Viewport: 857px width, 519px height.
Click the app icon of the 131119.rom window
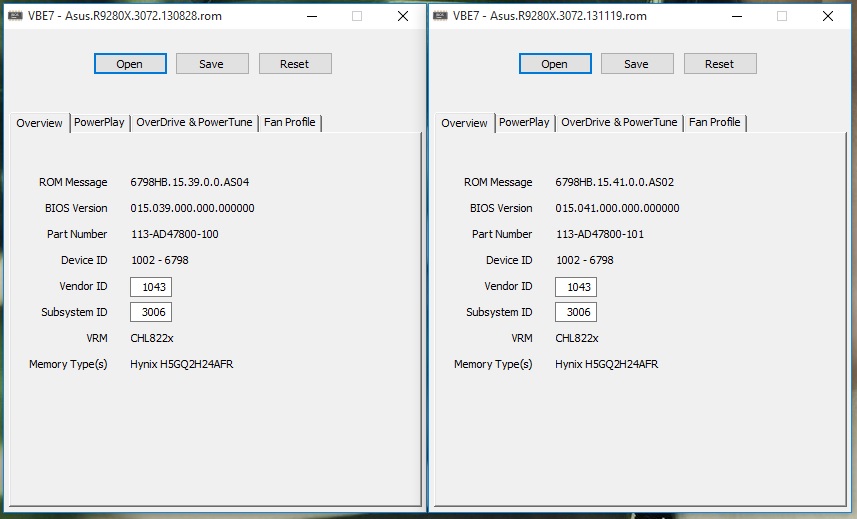click(x=440, y=16)
